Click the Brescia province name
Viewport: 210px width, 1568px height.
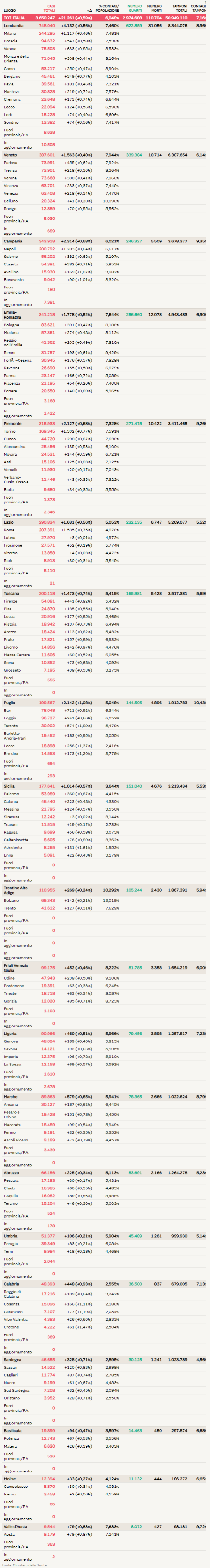click(10, 41)
